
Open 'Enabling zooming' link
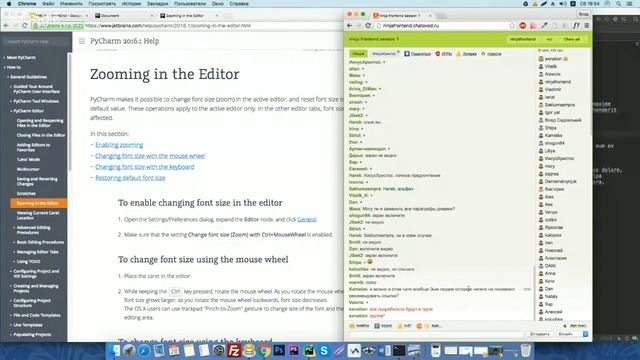click(119, 145)
